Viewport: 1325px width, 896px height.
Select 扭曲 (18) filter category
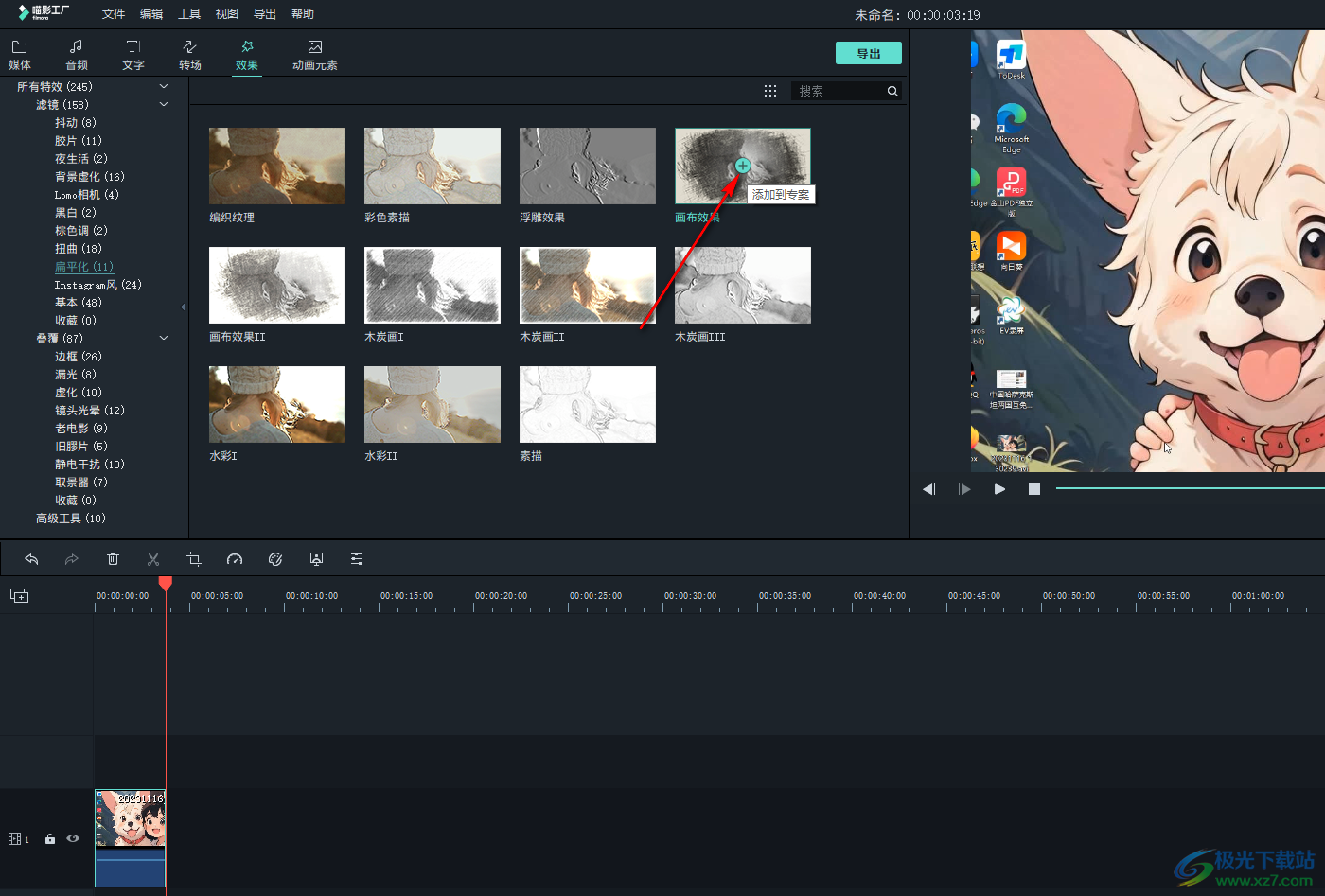(78, 249)
